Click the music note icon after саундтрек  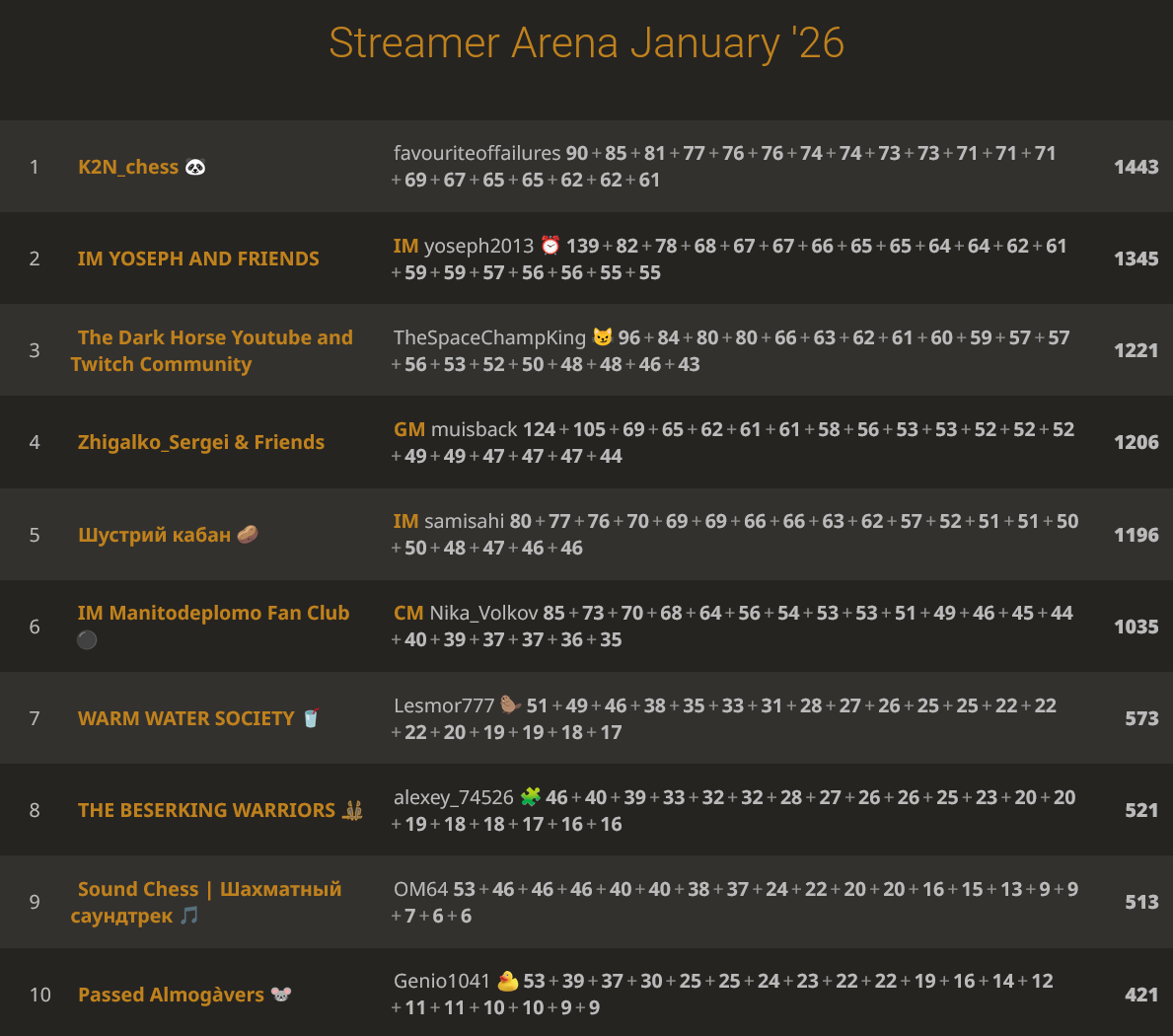pyautogui.click(x=189, y=916)
